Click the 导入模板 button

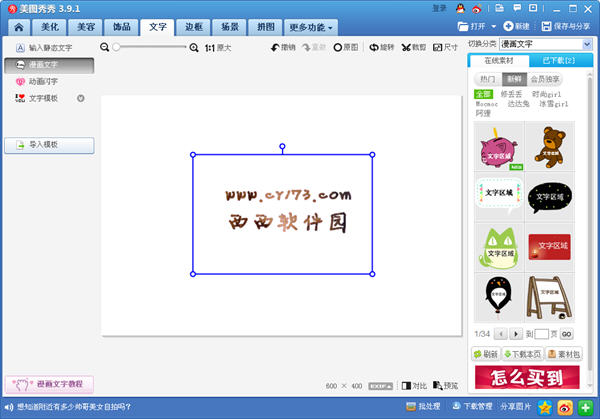(49, 145)
